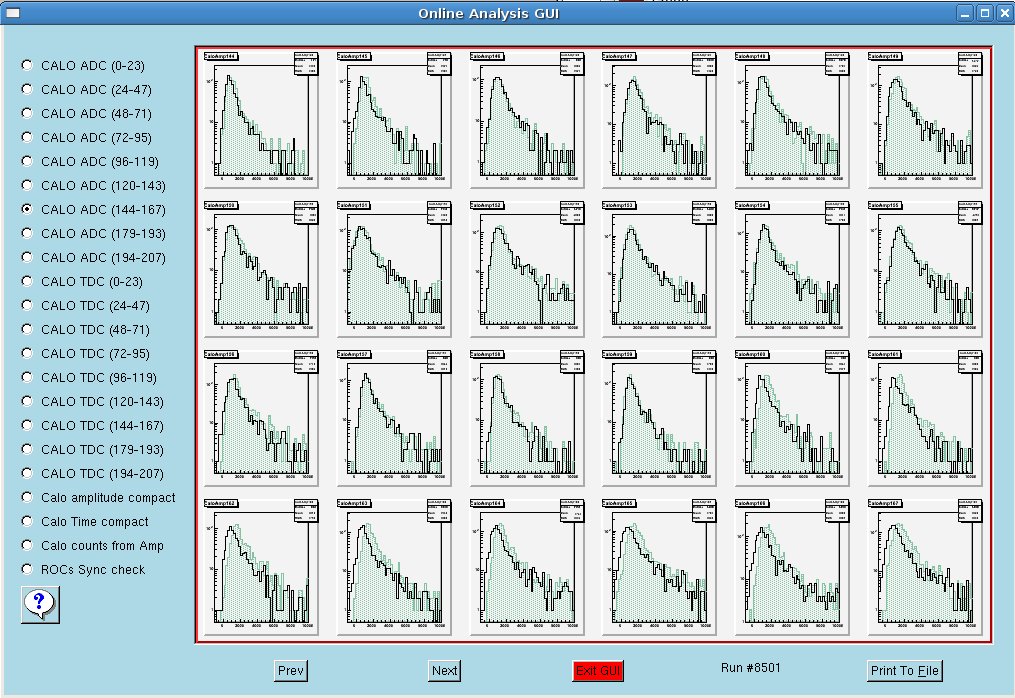The width and height of the screenshot is (1015, 698).
Task: Select CALO ADC (0-23) radio button
Action: tap(27, 65)
